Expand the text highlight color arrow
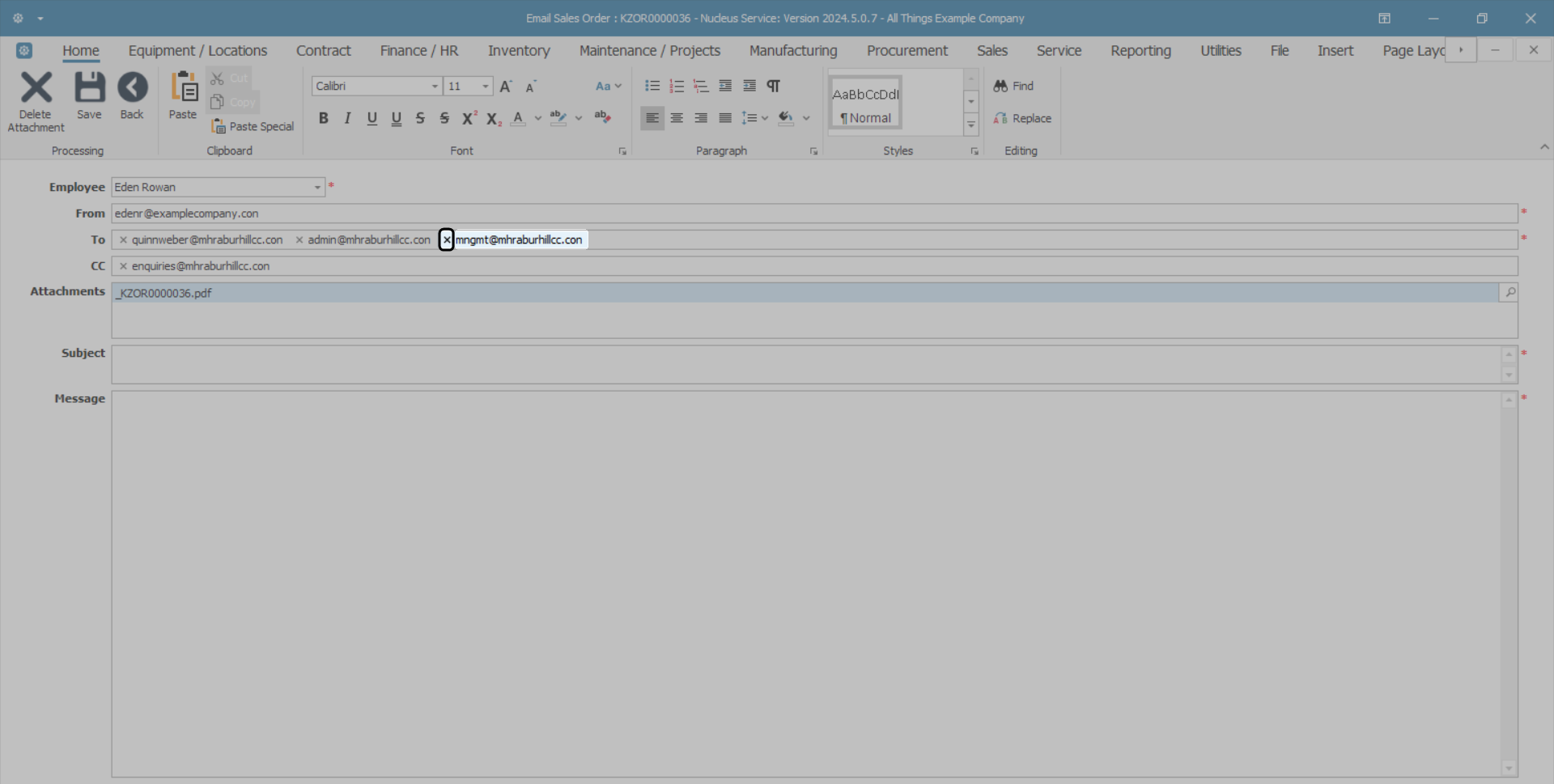Image resolution: width=1554 pixels, height=784 pixels. [x=579, y=118]
